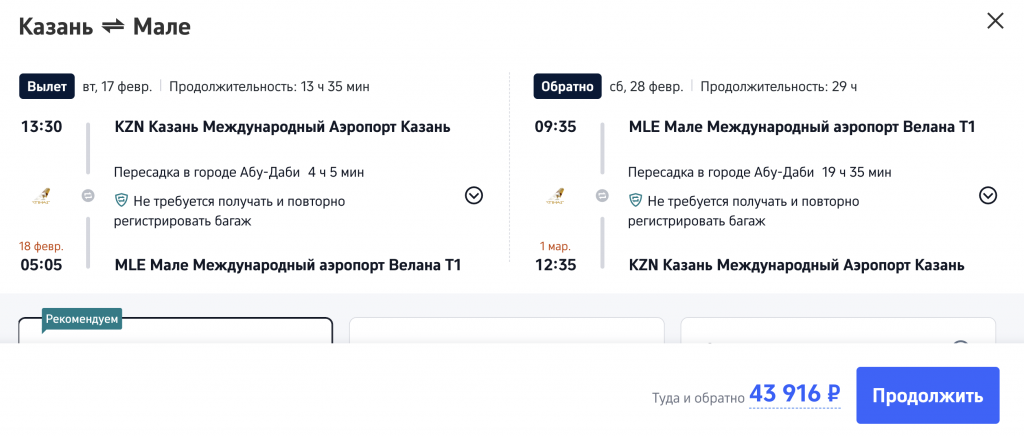Viewport: 1024px width, 436px height.
Task: Open the 43 916 ₽ price breakdown
Action: coord(795,394)
